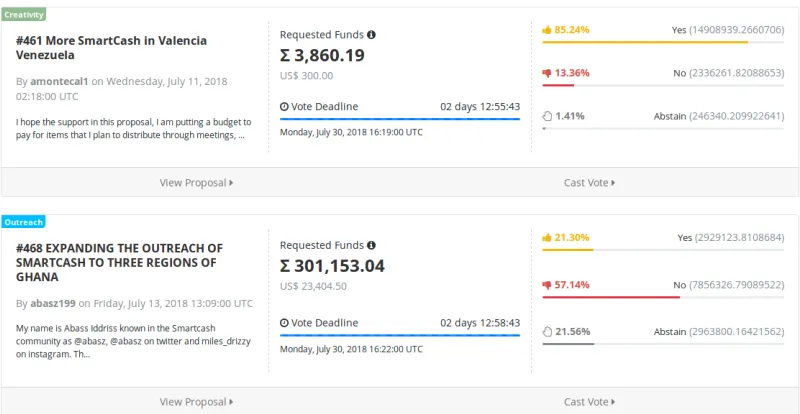Open title #461 More SmartCash in Valencia
Image resolution: width=800 pixels, height=414 pixels.
(x=111, y=47)
